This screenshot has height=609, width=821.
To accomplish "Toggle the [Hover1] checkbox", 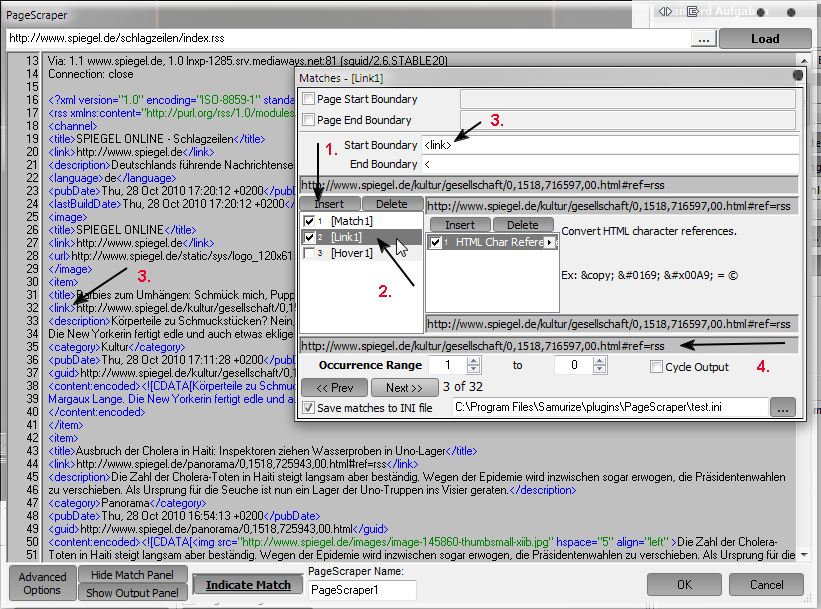I will (309, 253).
